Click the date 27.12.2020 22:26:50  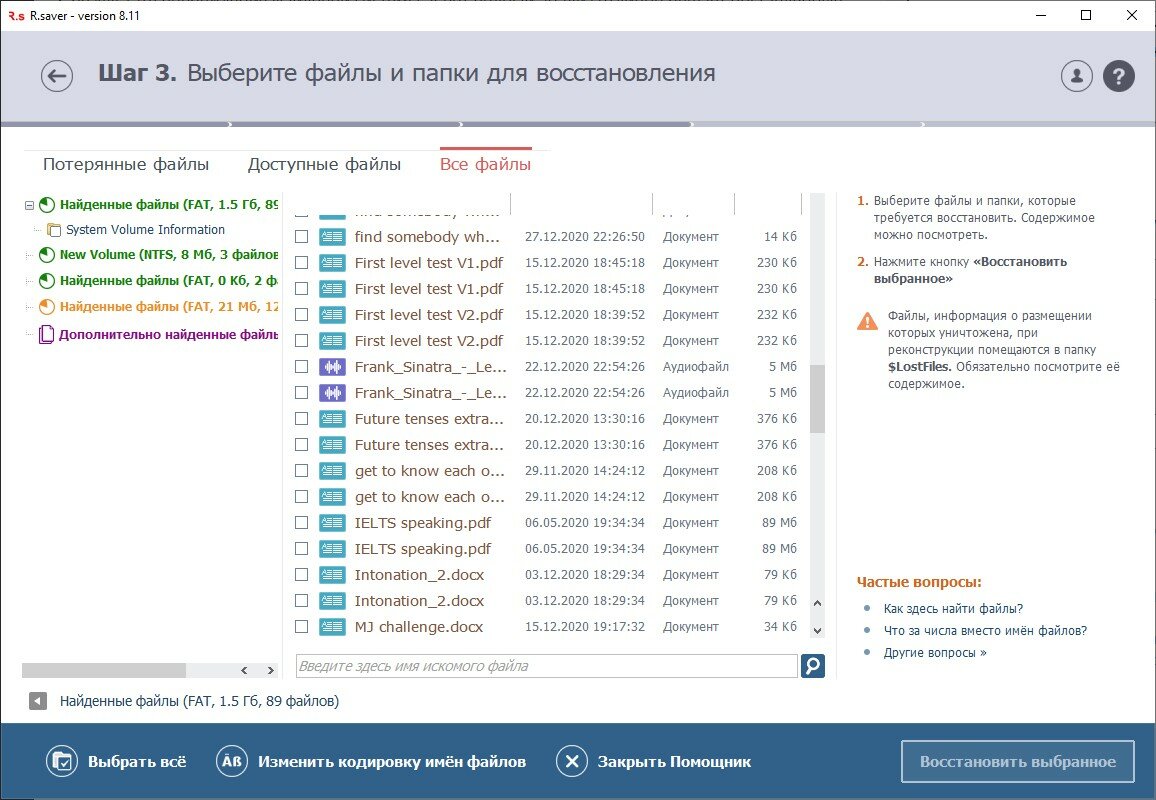[585, 237]
